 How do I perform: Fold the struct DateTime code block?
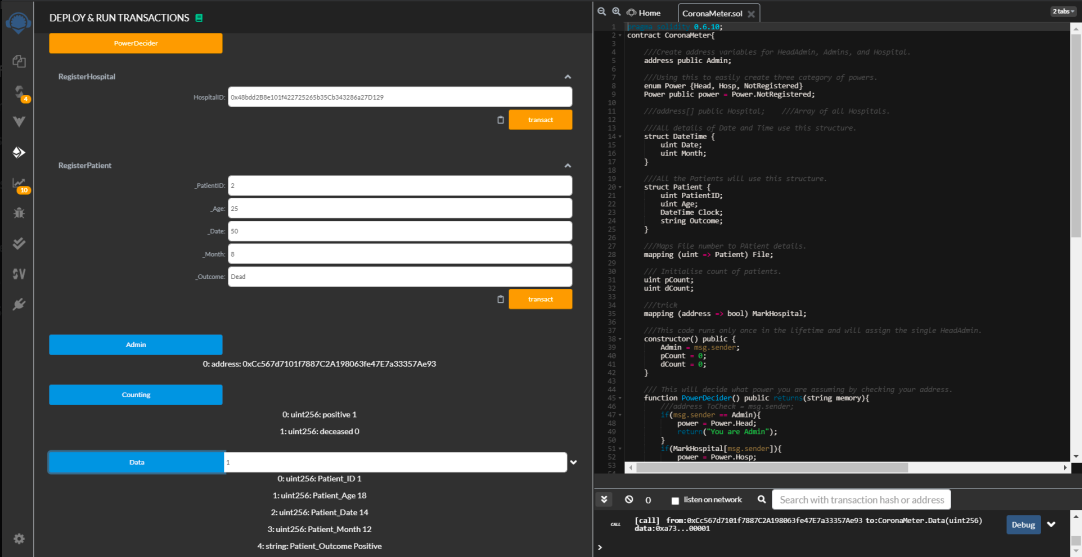click(621, 137)
